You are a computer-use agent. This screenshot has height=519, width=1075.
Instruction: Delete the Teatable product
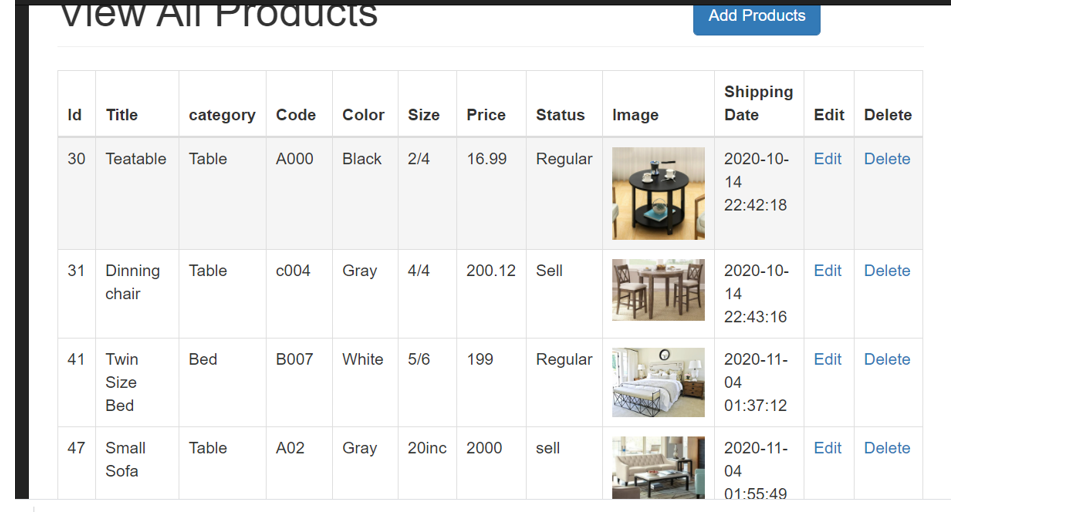tap(886, 159)
